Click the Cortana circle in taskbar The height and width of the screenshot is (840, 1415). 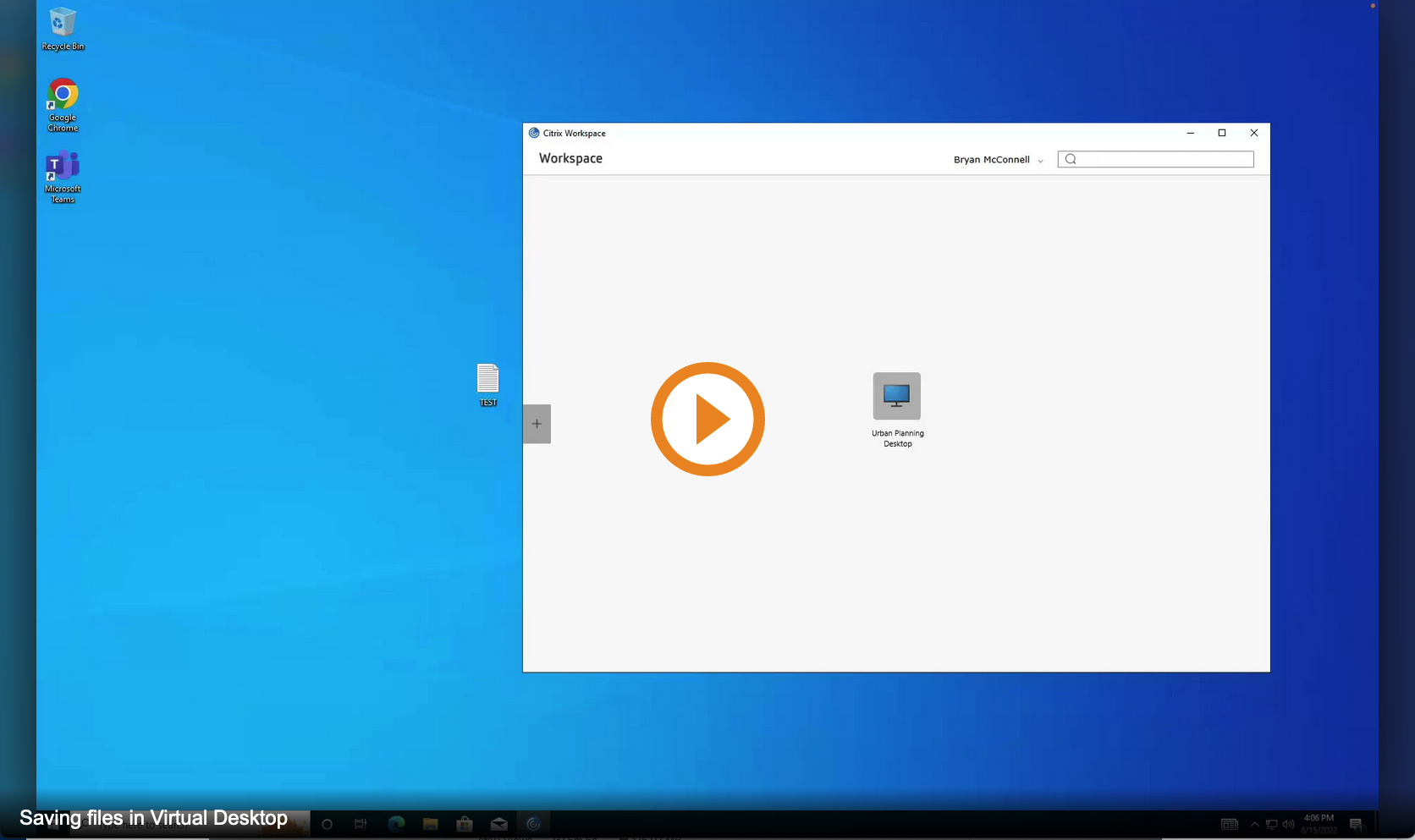click(x=328, y=824)
